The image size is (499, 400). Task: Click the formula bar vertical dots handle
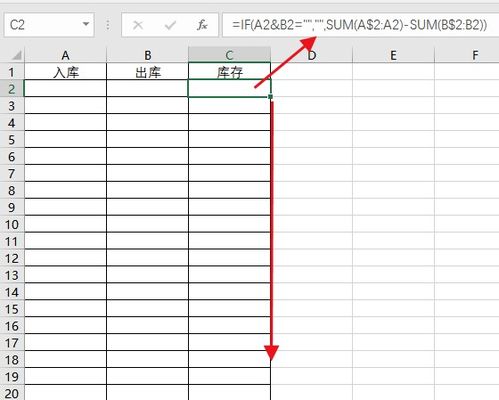click(108, 25)
